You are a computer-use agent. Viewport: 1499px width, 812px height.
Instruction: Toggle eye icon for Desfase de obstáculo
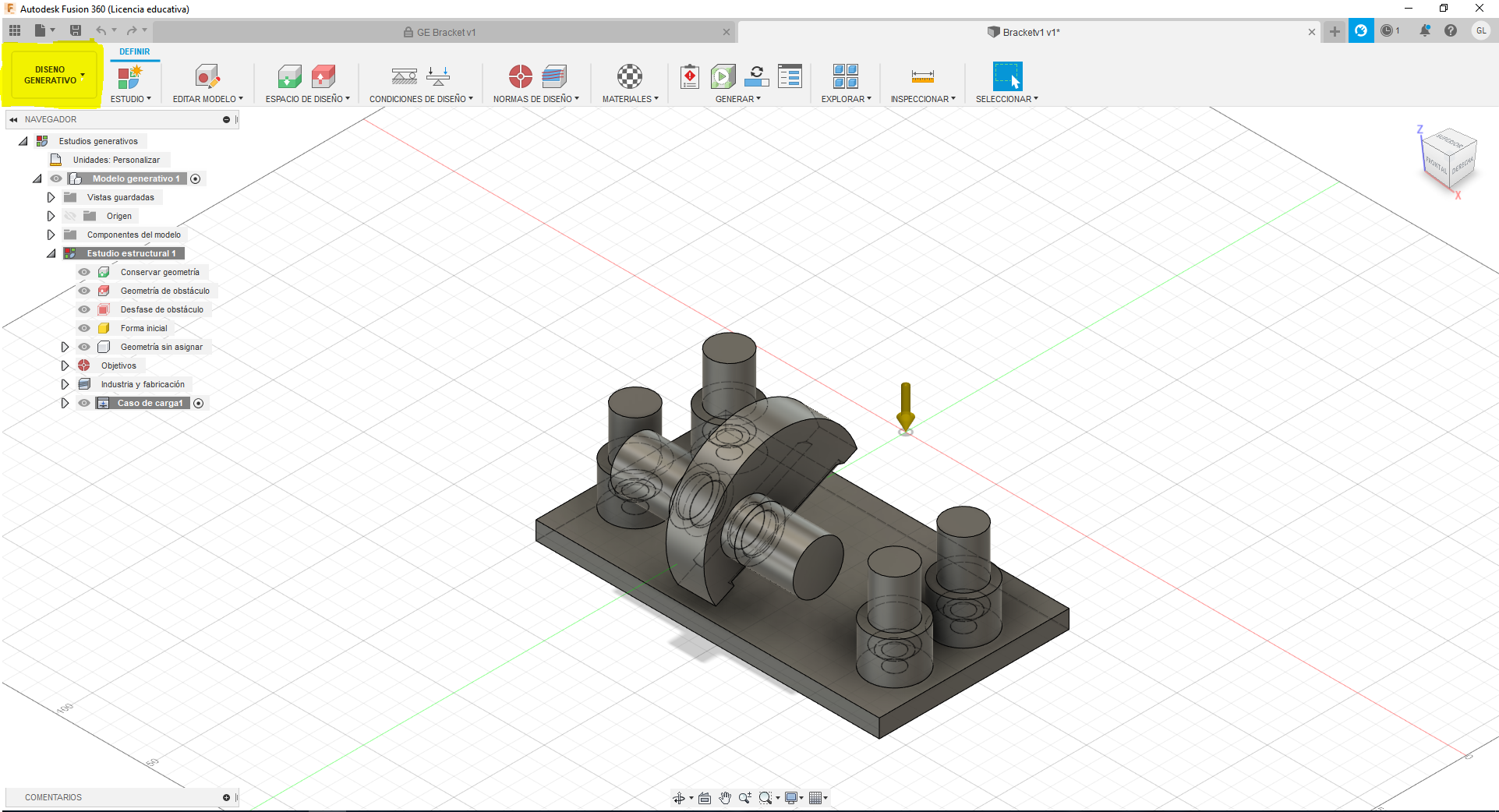tap(84, 309)
